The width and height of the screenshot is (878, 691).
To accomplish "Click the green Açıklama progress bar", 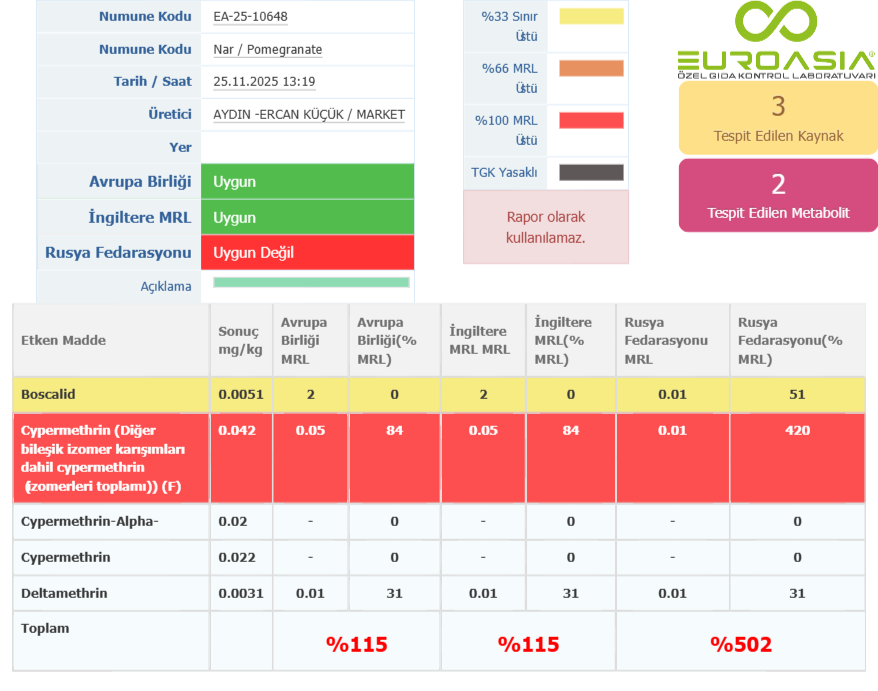I will [311, 283].
